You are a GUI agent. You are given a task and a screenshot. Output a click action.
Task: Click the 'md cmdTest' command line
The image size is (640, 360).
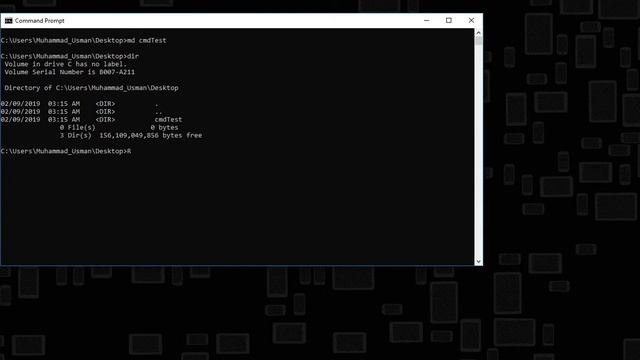coord(83,40)
